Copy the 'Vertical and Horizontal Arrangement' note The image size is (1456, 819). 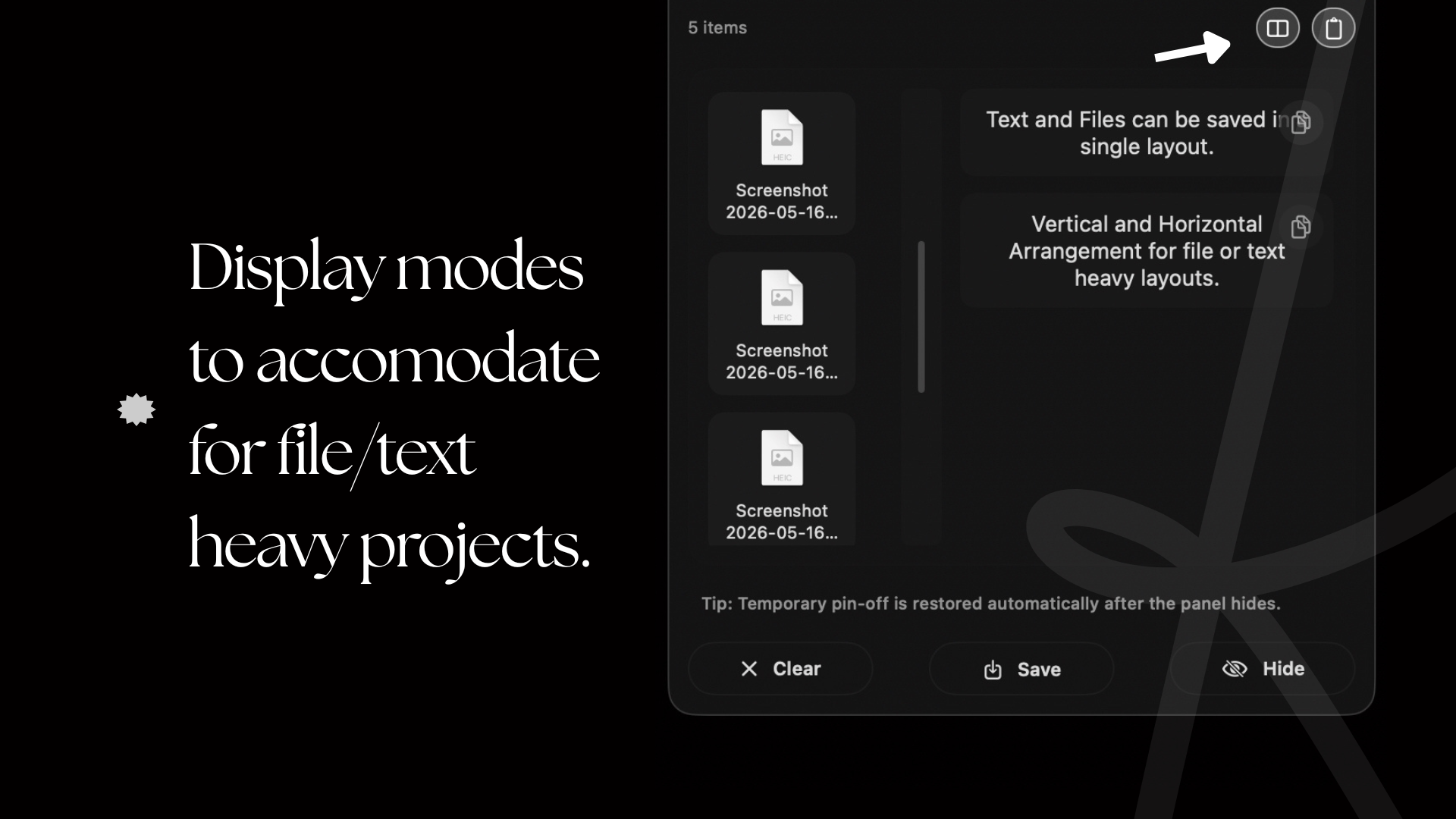tap(1301, 226)
